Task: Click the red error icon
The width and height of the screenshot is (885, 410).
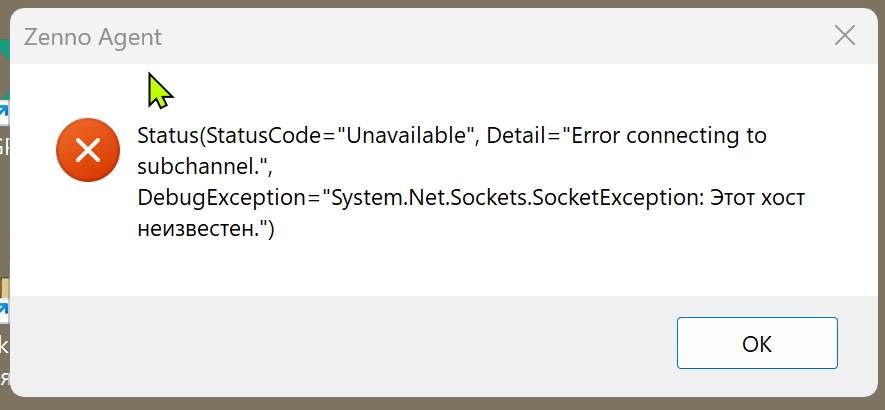Action: [88, 150]
